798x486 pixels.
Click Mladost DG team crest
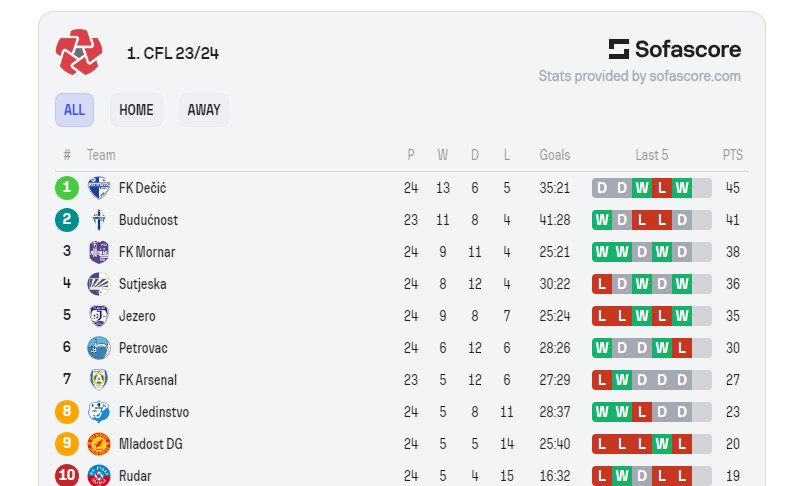pyautogui.click(x=99, y=444)
